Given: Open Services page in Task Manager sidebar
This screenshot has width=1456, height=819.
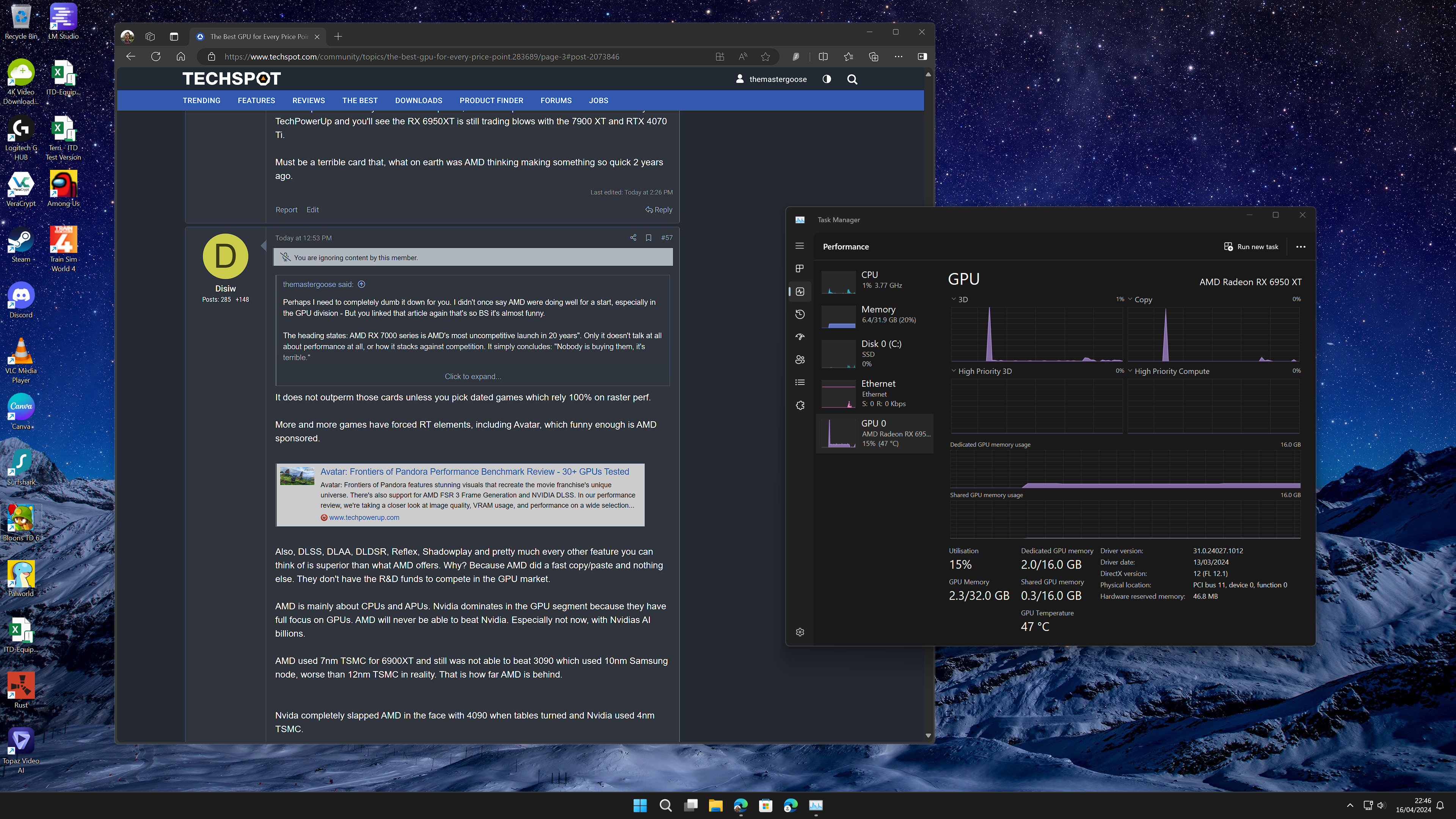Looking at the screenshot, I should [799, 405].
